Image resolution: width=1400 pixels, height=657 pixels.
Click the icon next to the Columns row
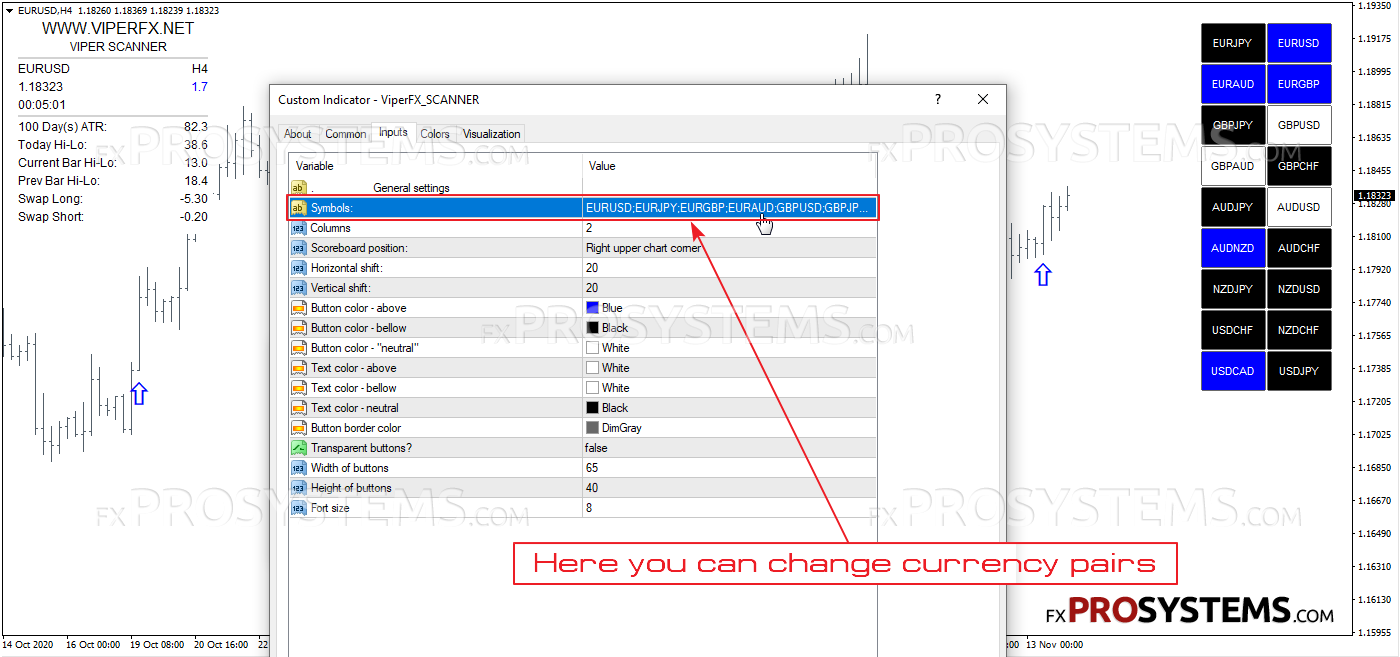click(x=298, y=228)
